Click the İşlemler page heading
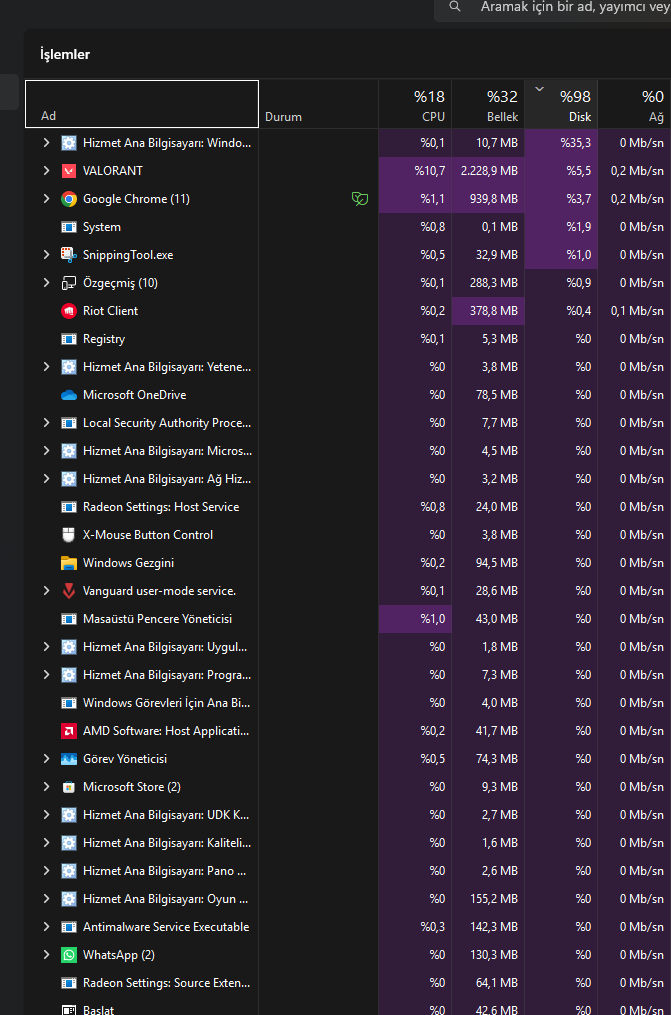671x1015 pixels. click(65, 54)
